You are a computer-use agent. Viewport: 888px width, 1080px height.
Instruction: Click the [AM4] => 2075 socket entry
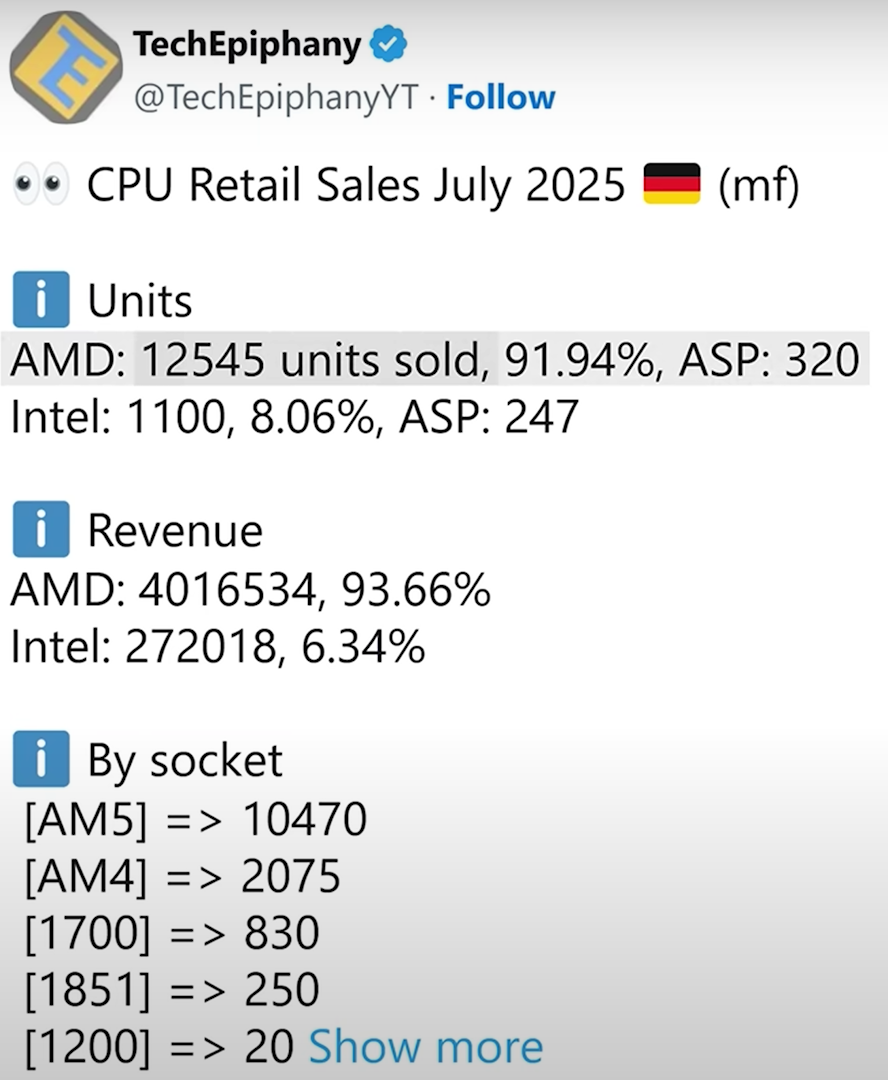[x=183, y=877]
